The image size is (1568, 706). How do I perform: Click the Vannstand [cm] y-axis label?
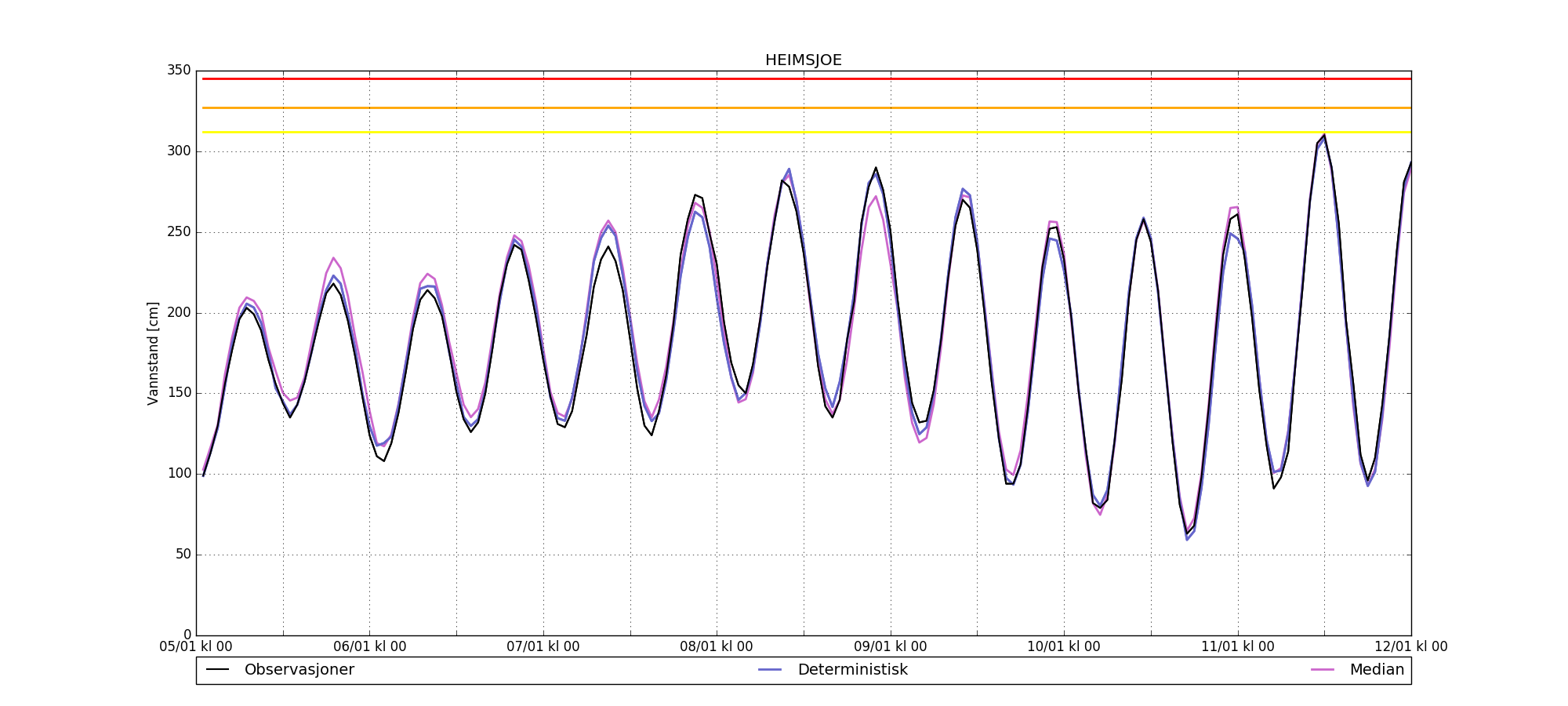(153, 353)
